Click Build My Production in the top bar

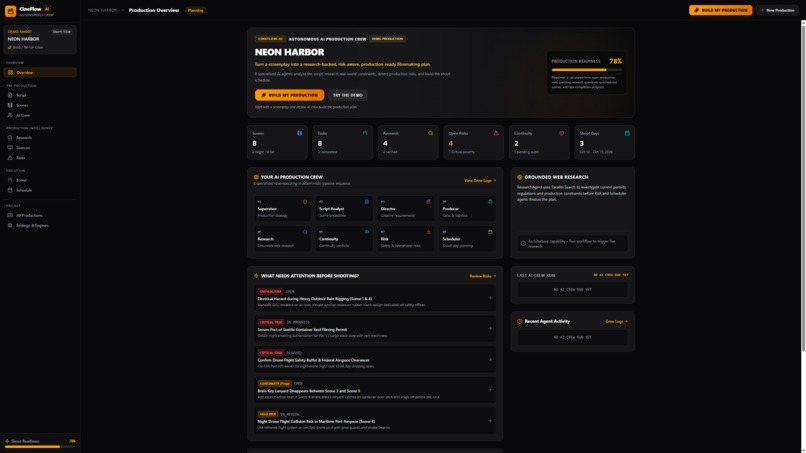(720, 10)
